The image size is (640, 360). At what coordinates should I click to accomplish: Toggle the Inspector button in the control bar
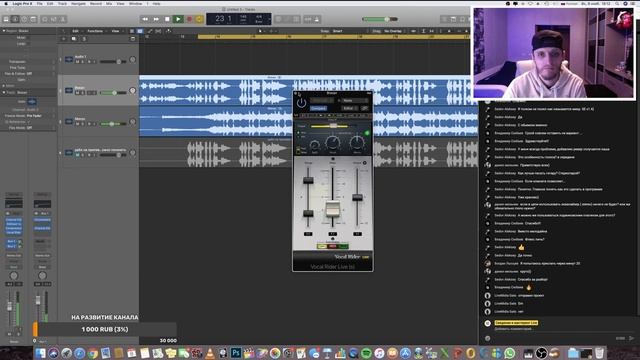15,19
